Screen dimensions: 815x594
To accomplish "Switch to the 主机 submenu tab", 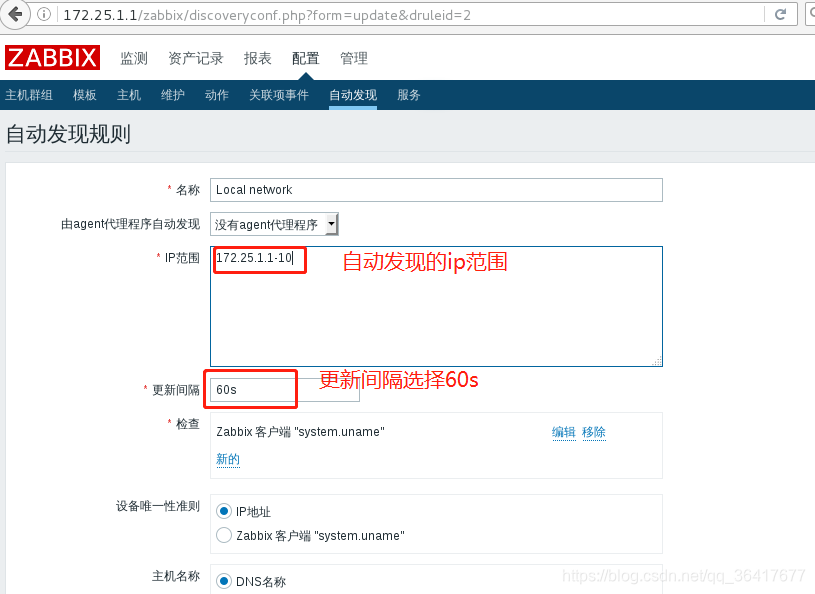I will 129,95.
